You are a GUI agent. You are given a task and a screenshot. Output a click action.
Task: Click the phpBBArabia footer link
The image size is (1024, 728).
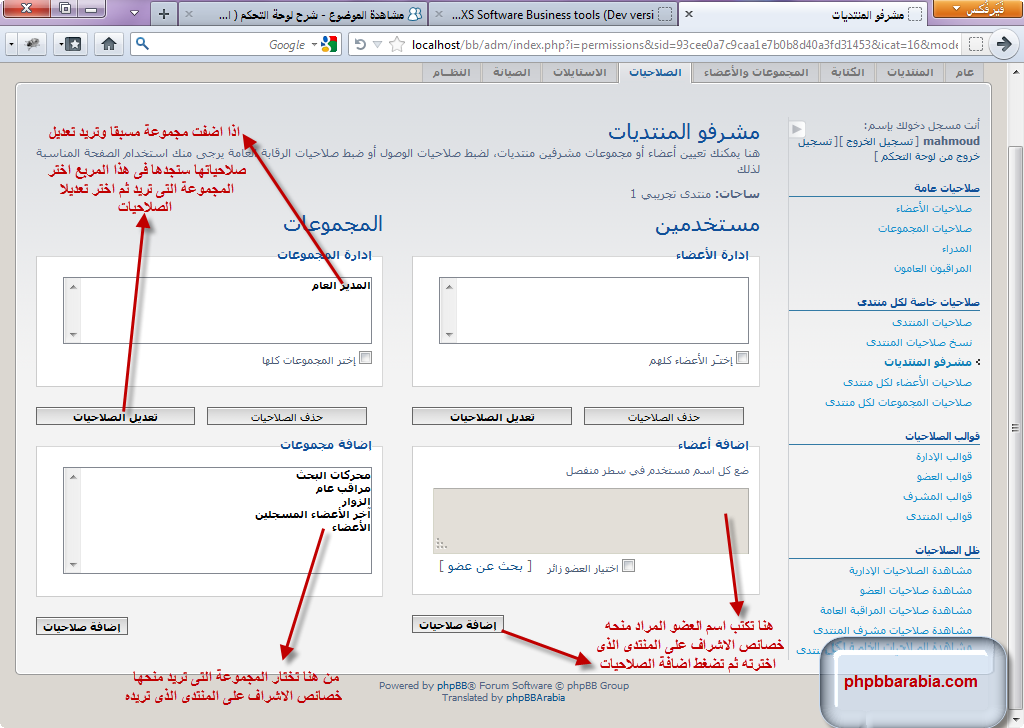pyautogui.click(x=536, y=697)
